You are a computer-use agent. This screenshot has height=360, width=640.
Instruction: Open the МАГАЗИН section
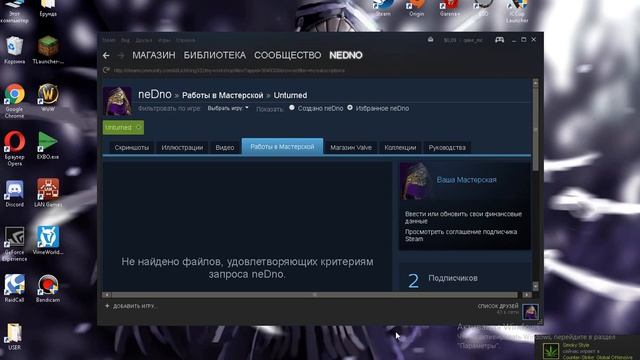(153, 55)
